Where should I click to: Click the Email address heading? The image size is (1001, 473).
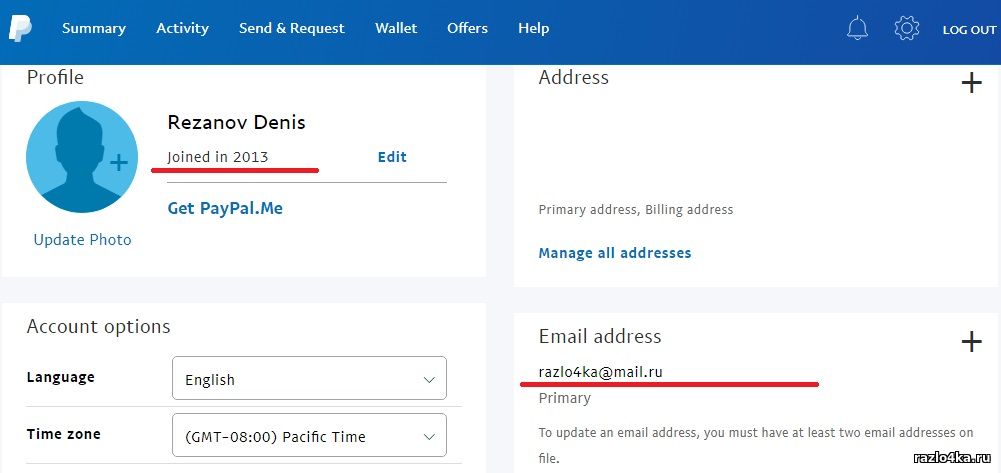[x=599, y=336]
